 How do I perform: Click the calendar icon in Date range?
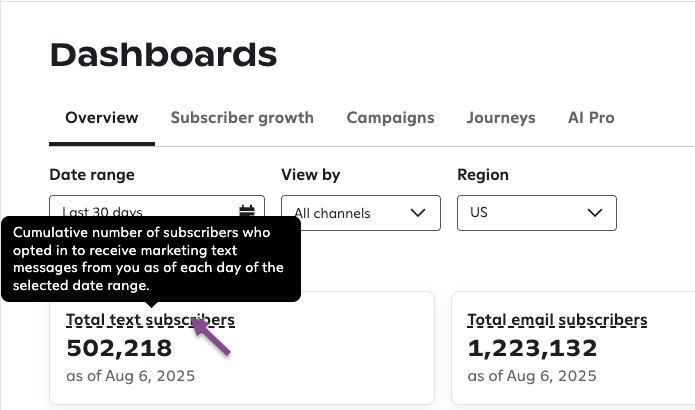(x=247, y=211)
